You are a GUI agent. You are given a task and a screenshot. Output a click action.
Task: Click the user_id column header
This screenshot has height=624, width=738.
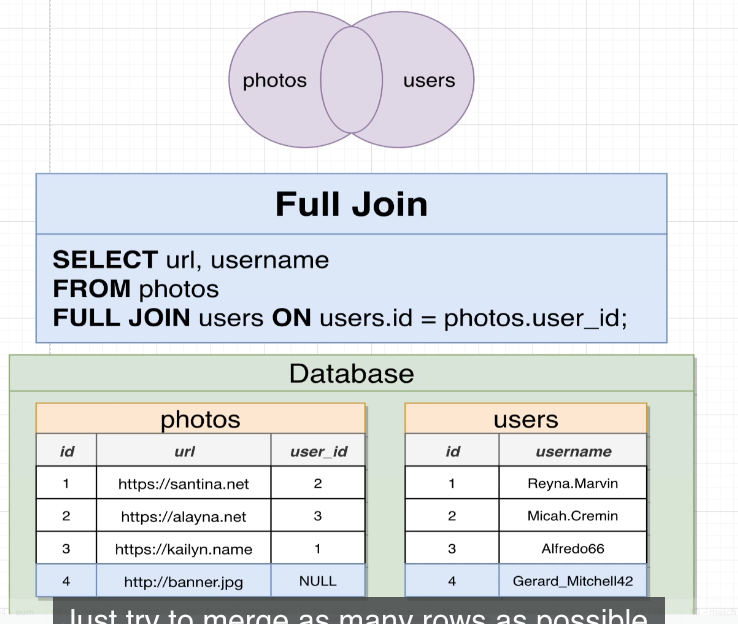[318, 451]
